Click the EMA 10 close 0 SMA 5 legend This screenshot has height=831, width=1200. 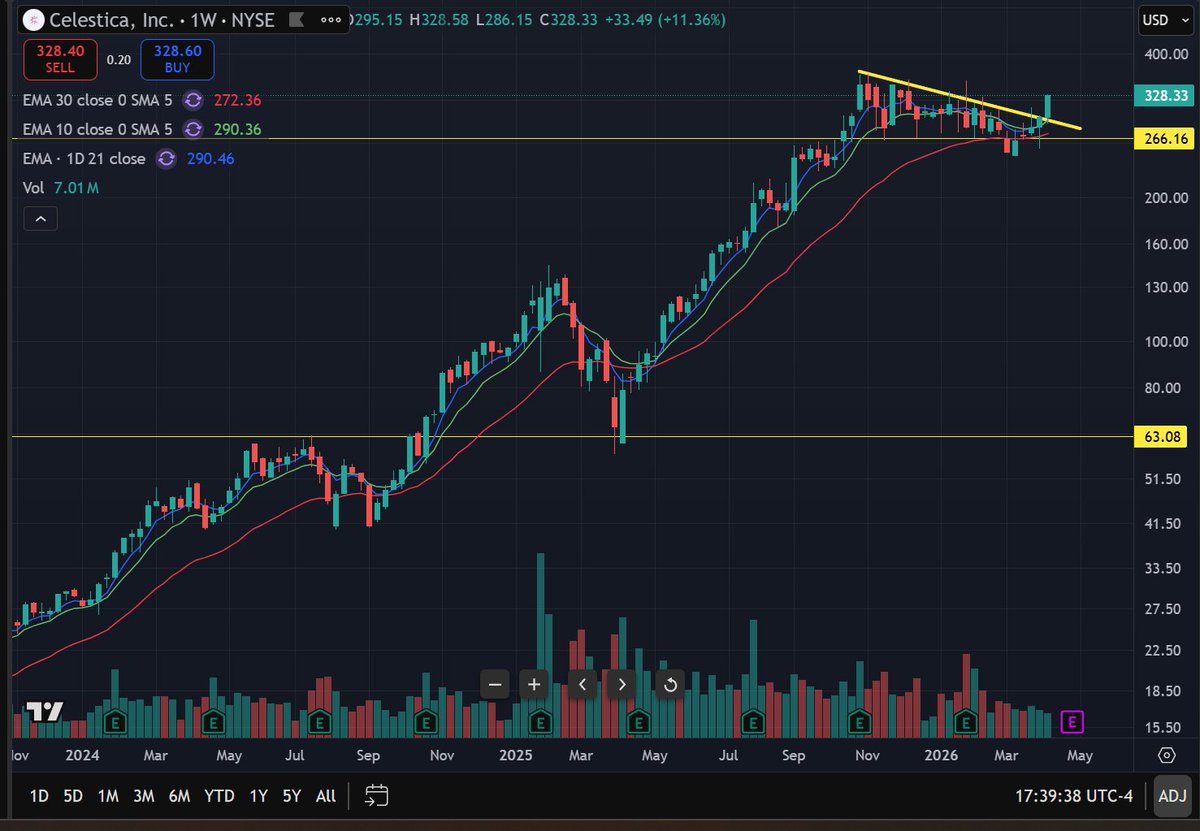coord(97,129)
